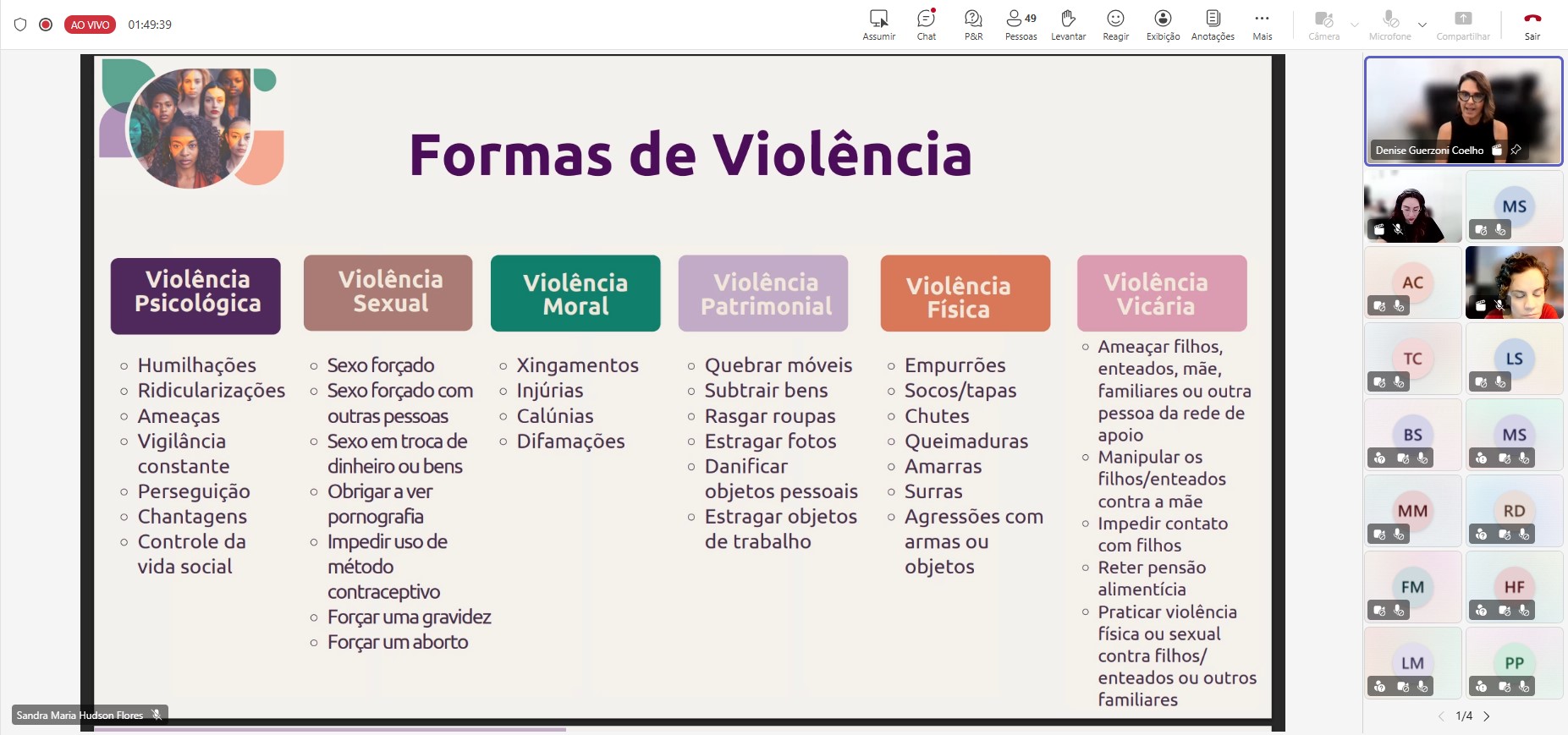The width and height of the screenshot is (1568, 735).
Task: Click the AO VIVO live badge
Action: (90, 25)
